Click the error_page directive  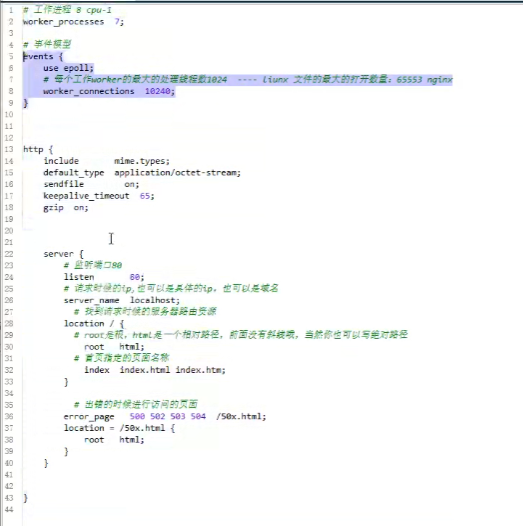(x=89, y=417)
